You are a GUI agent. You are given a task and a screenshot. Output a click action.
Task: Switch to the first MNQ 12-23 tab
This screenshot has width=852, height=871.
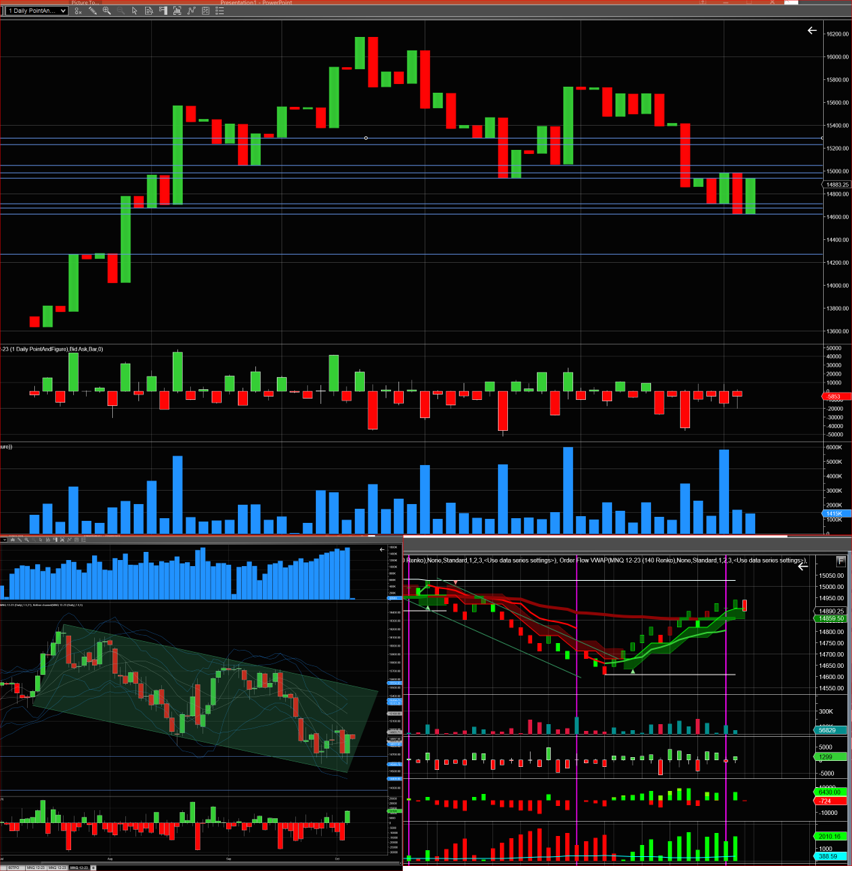pos(36,868)
